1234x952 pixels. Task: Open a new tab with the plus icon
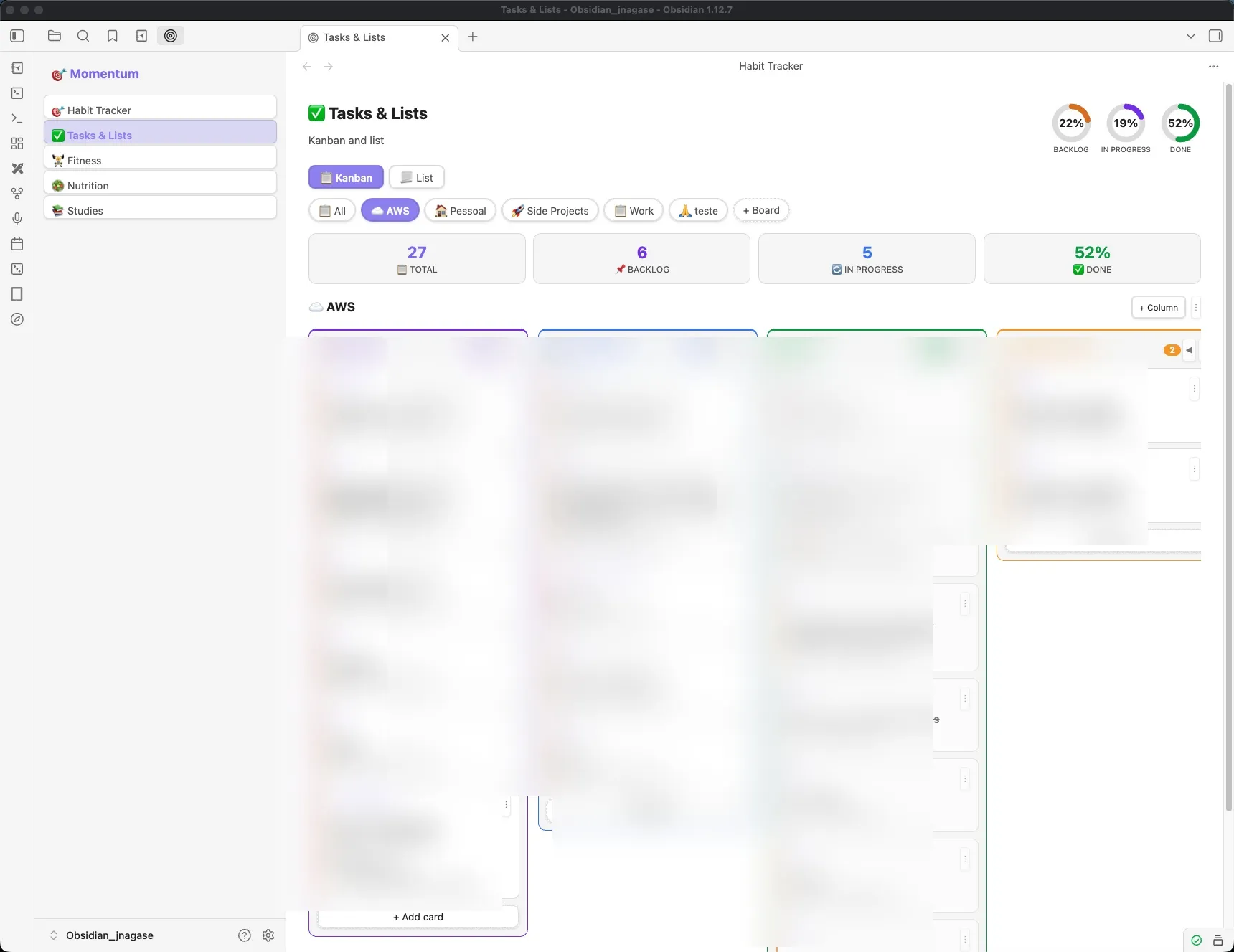[473, 37]
